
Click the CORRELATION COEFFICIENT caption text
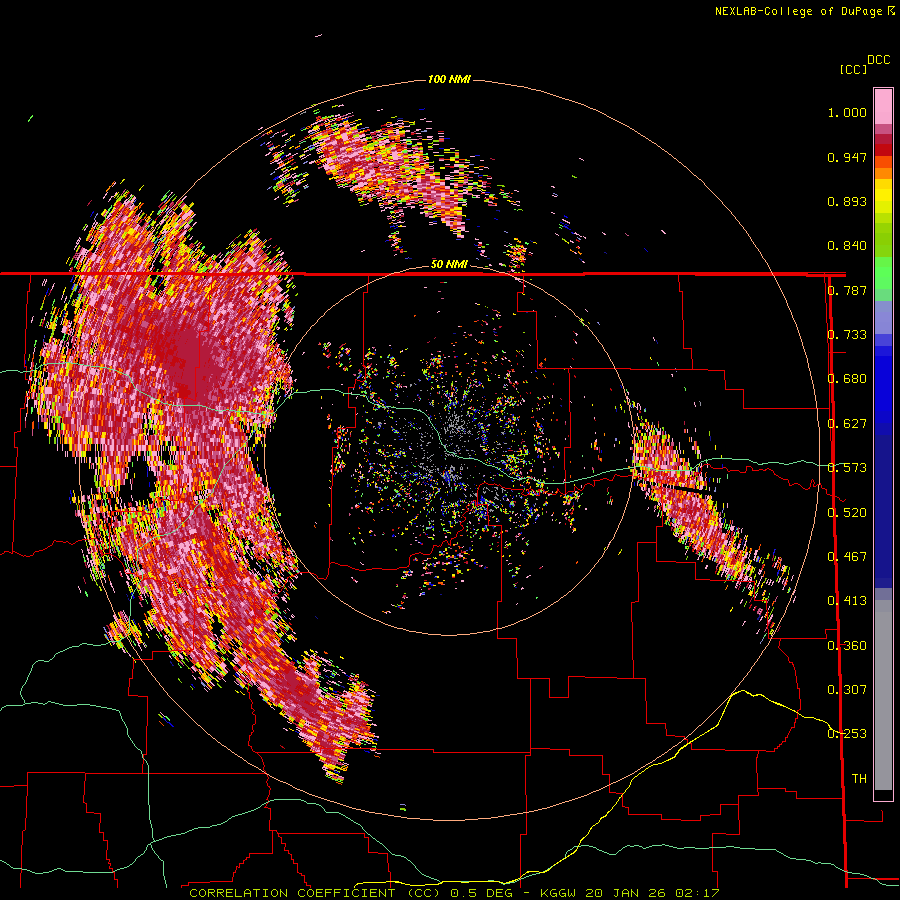tap(314, 893)
